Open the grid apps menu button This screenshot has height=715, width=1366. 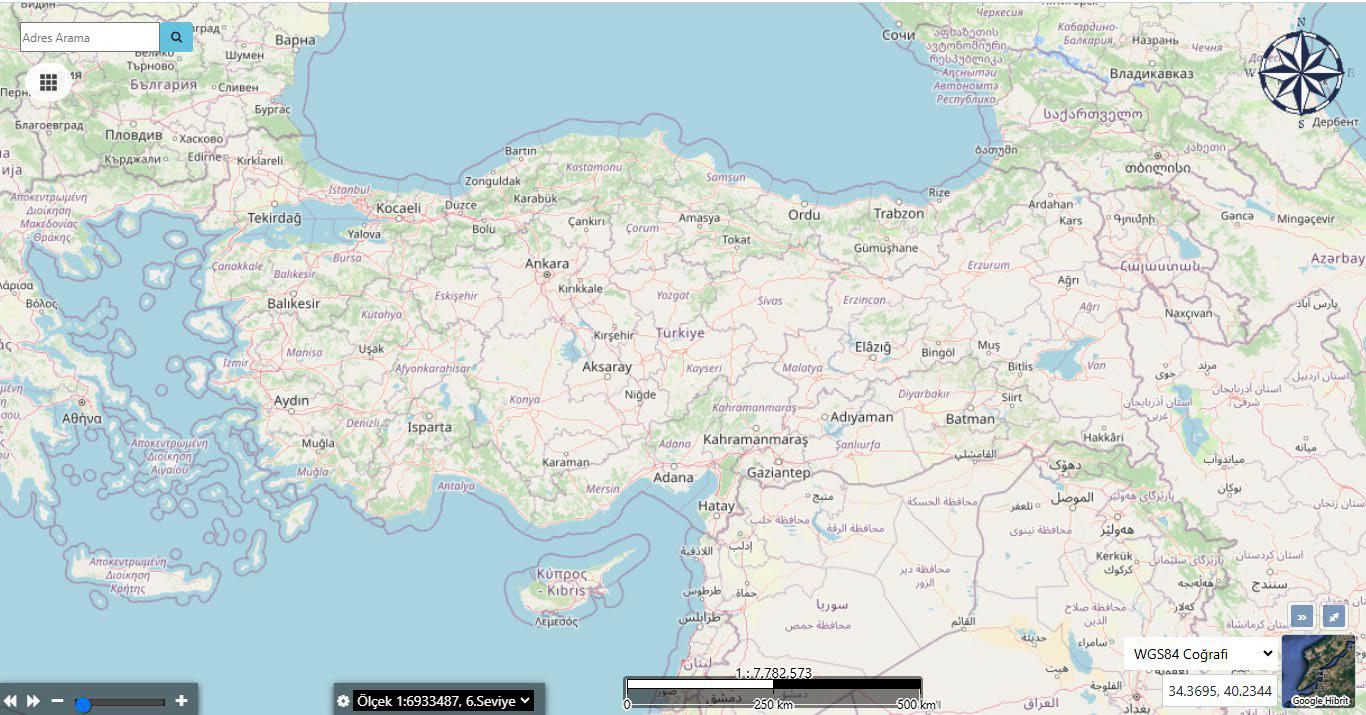tap(48, 82)
